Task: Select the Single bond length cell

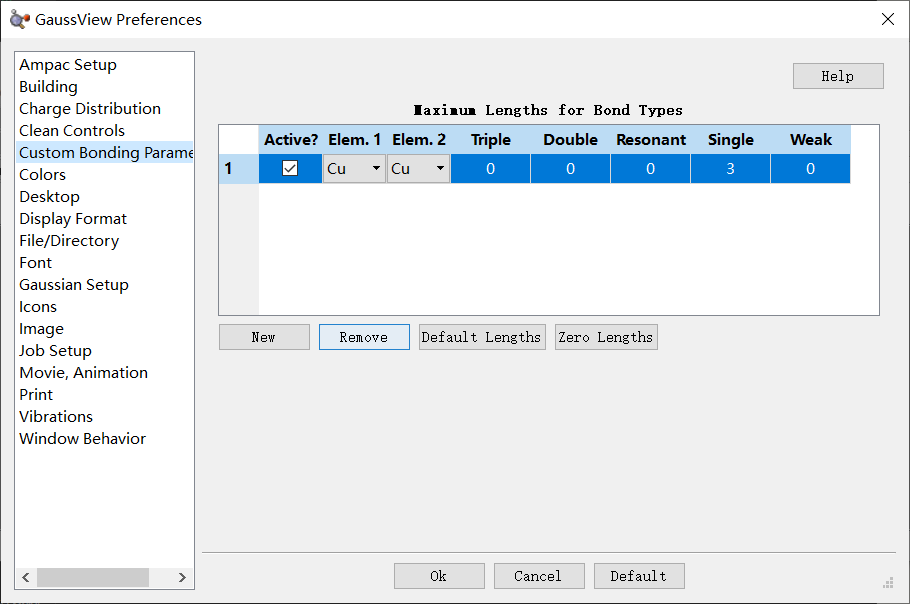Action: pyautogui.click(x=730, y=169)
